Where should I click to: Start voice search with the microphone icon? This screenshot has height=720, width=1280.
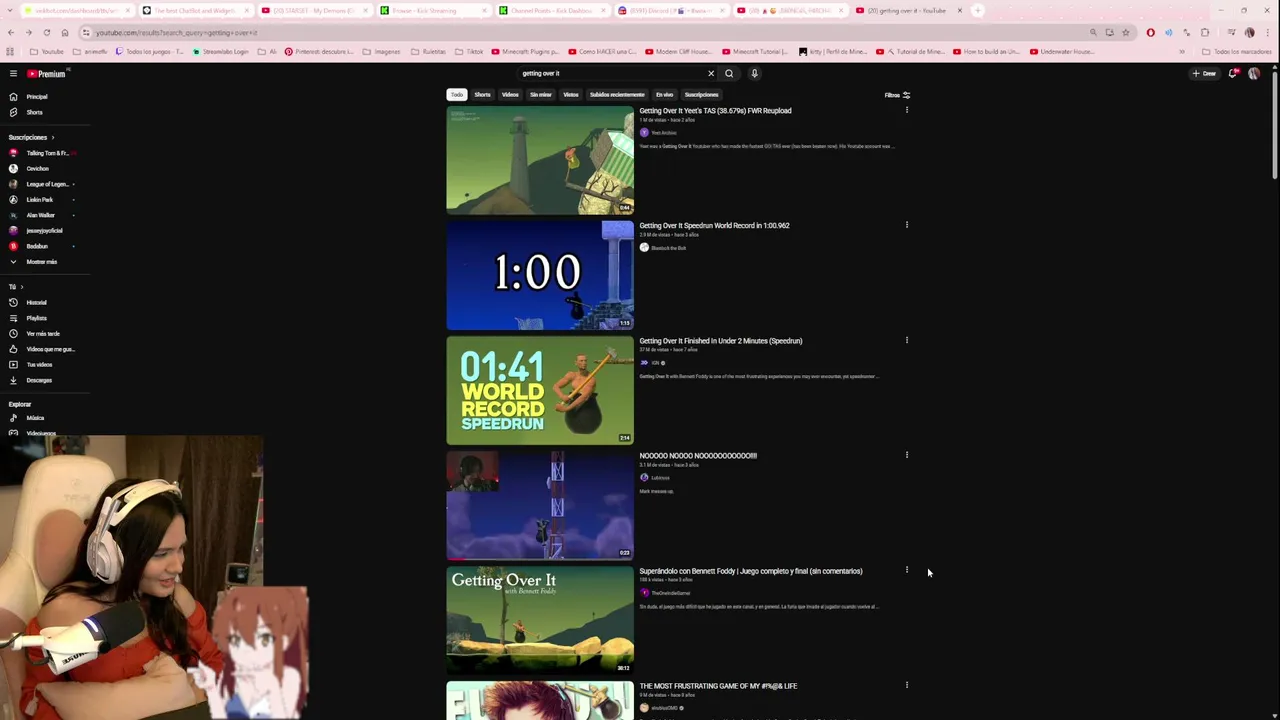pyautogui.click(x=754, y=73)
